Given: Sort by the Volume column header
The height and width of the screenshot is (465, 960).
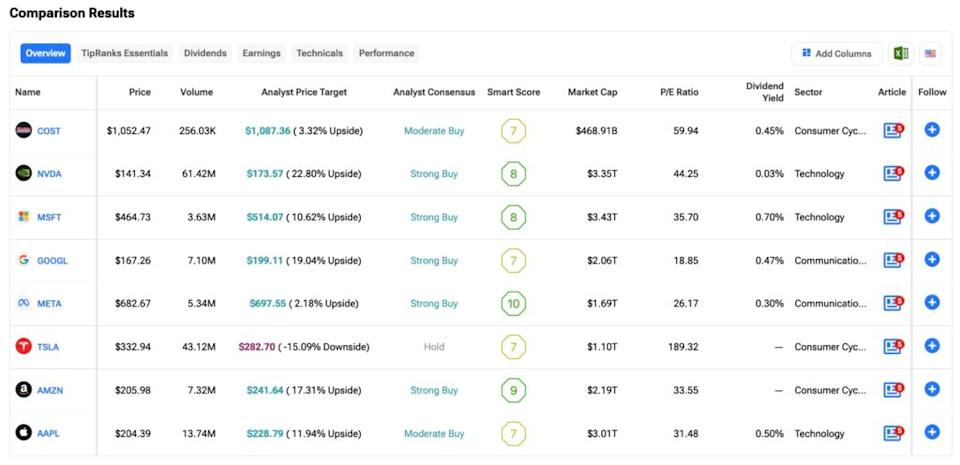Looking at the screenshot, I should tap(197, 92).
